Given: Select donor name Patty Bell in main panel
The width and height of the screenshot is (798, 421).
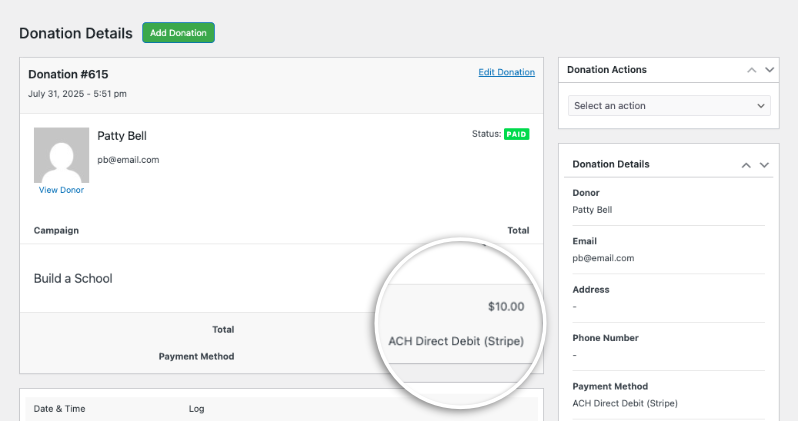Looking at the screenshot, I should pos(122,136).
